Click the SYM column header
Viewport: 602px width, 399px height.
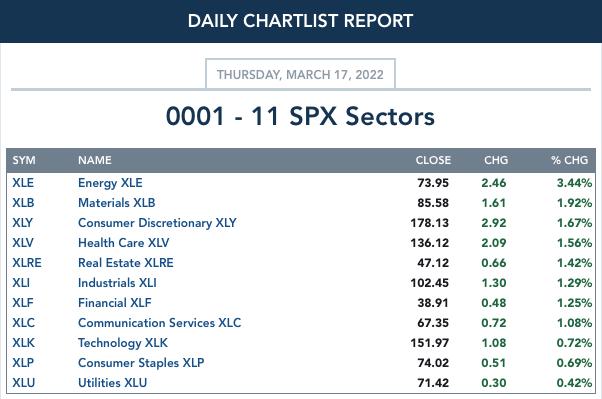point(24,160)
